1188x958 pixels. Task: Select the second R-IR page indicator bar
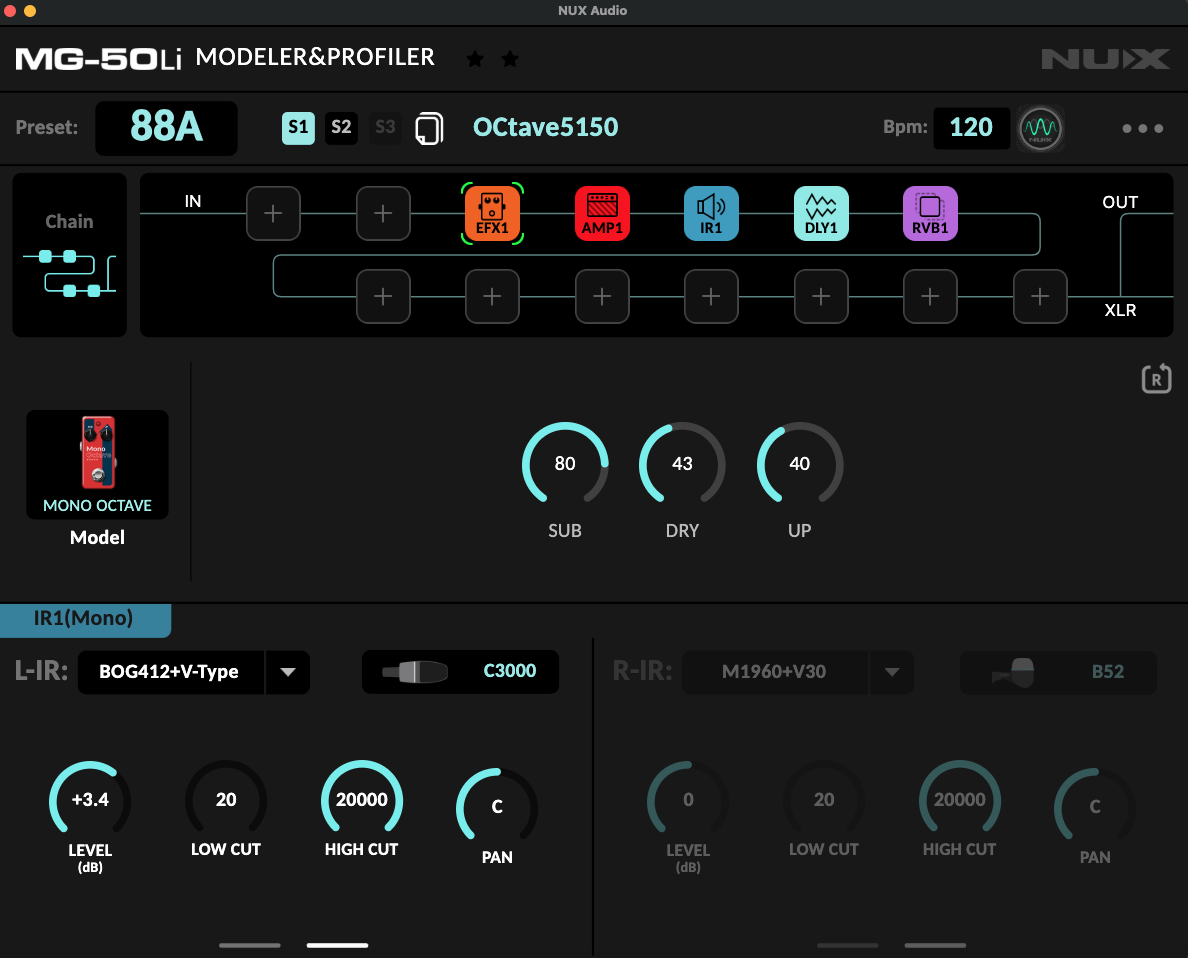935,945
